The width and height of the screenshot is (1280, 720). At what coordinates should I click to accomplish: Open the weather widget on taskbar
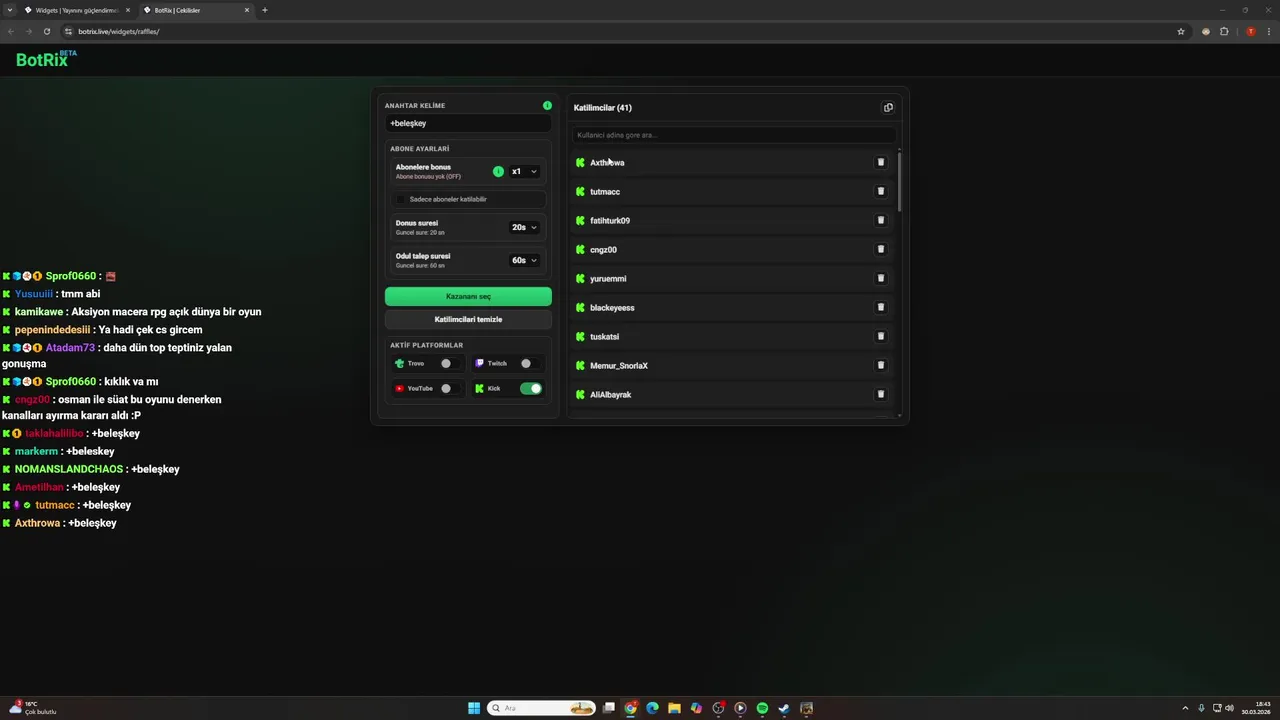pos(34,708)
